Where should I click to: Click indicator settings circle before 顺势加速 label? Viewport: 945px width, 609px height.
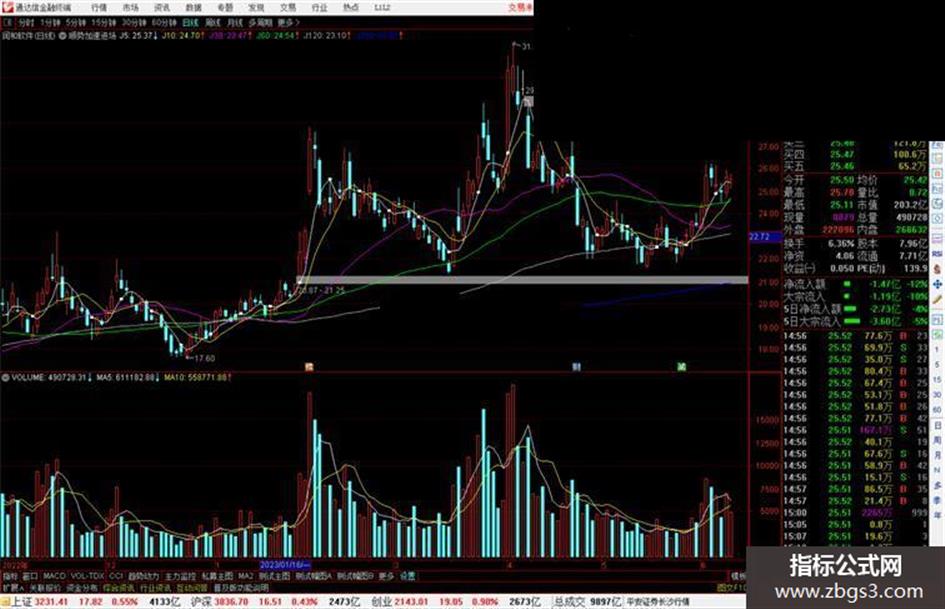[x=62, y=36]
